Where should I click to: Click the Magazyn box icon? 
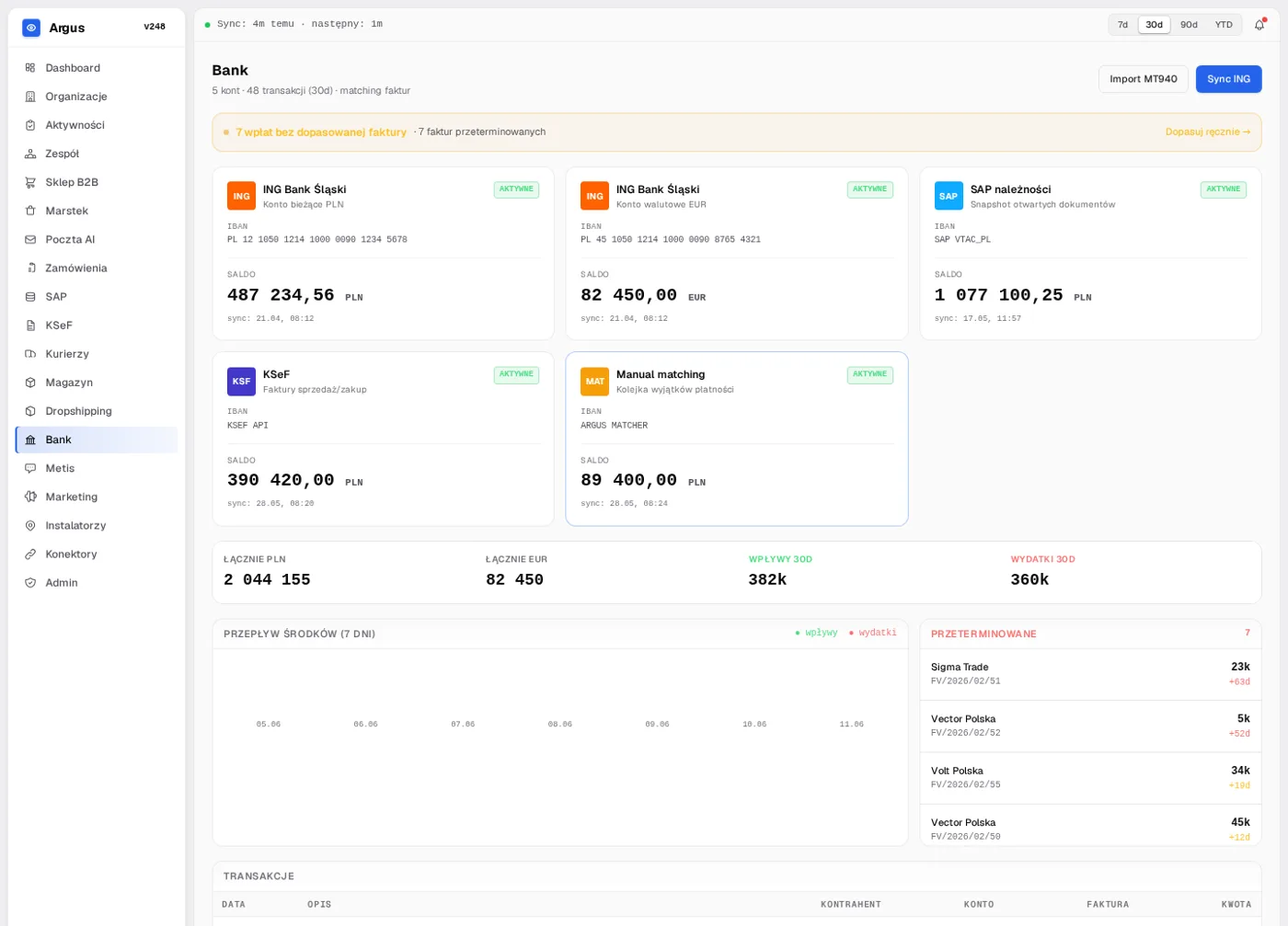click(30, 383)
